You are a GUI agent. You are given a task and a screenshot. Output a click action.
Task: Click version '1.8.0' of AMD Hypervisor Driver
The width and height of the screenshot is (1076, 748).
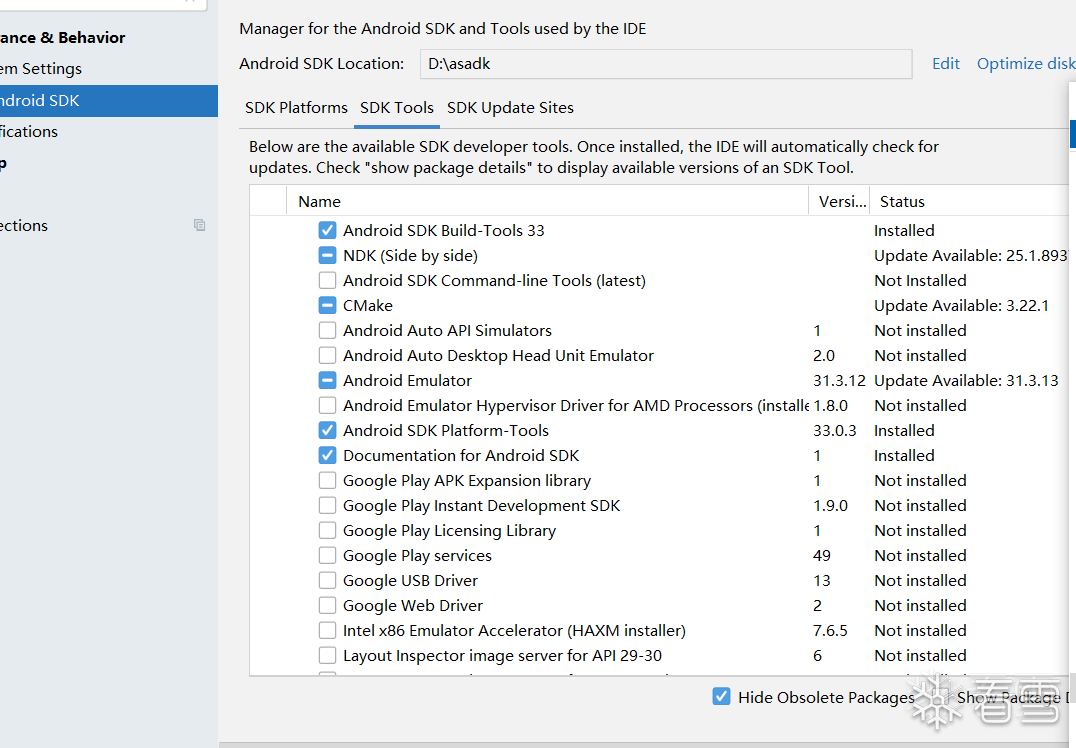pos(830,406)
